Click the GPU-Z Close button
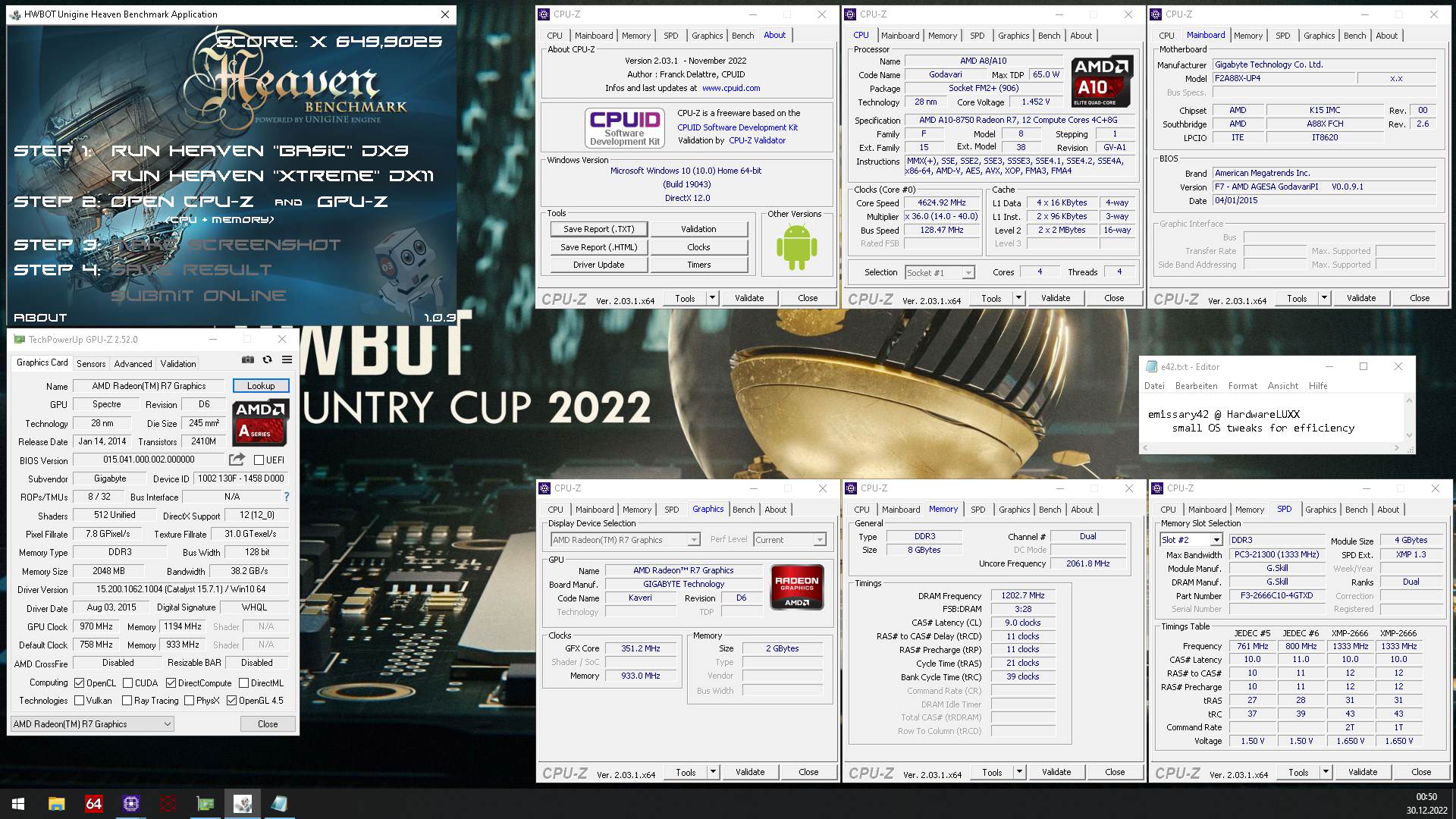This screenshot has width=1456, height=819. tap(268, 724)
